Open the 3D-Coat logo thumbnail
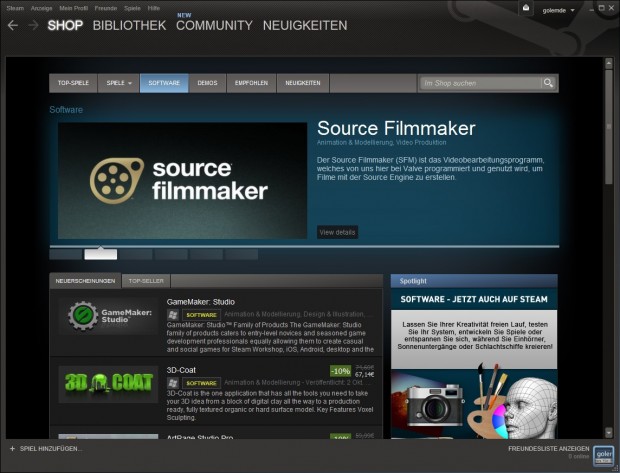The image size is (620, 473). pyautogui.click(x=108, y=384)
